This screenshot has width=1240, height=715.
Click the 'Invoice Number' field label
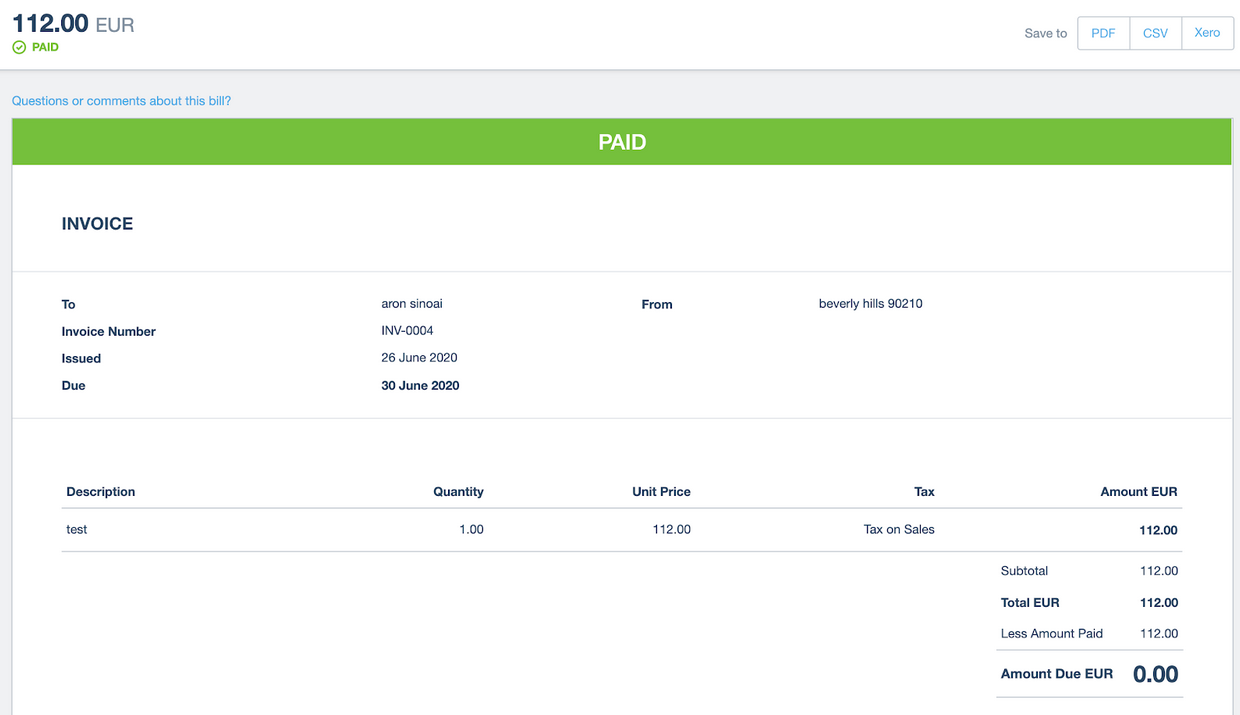pos(109,331)
